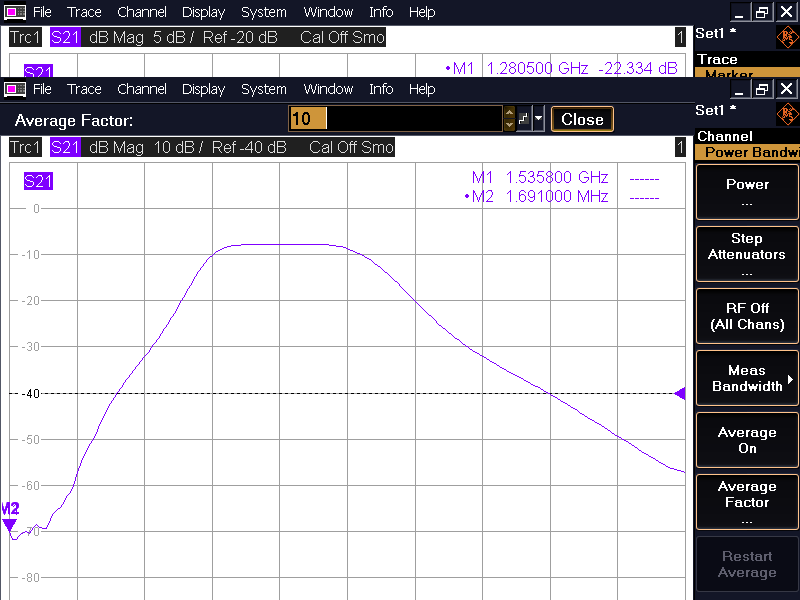The width and height of the screenshot is (800, 600).
Task: Increase Average Factor with the up arrow
Action: (x=509, y=113)
